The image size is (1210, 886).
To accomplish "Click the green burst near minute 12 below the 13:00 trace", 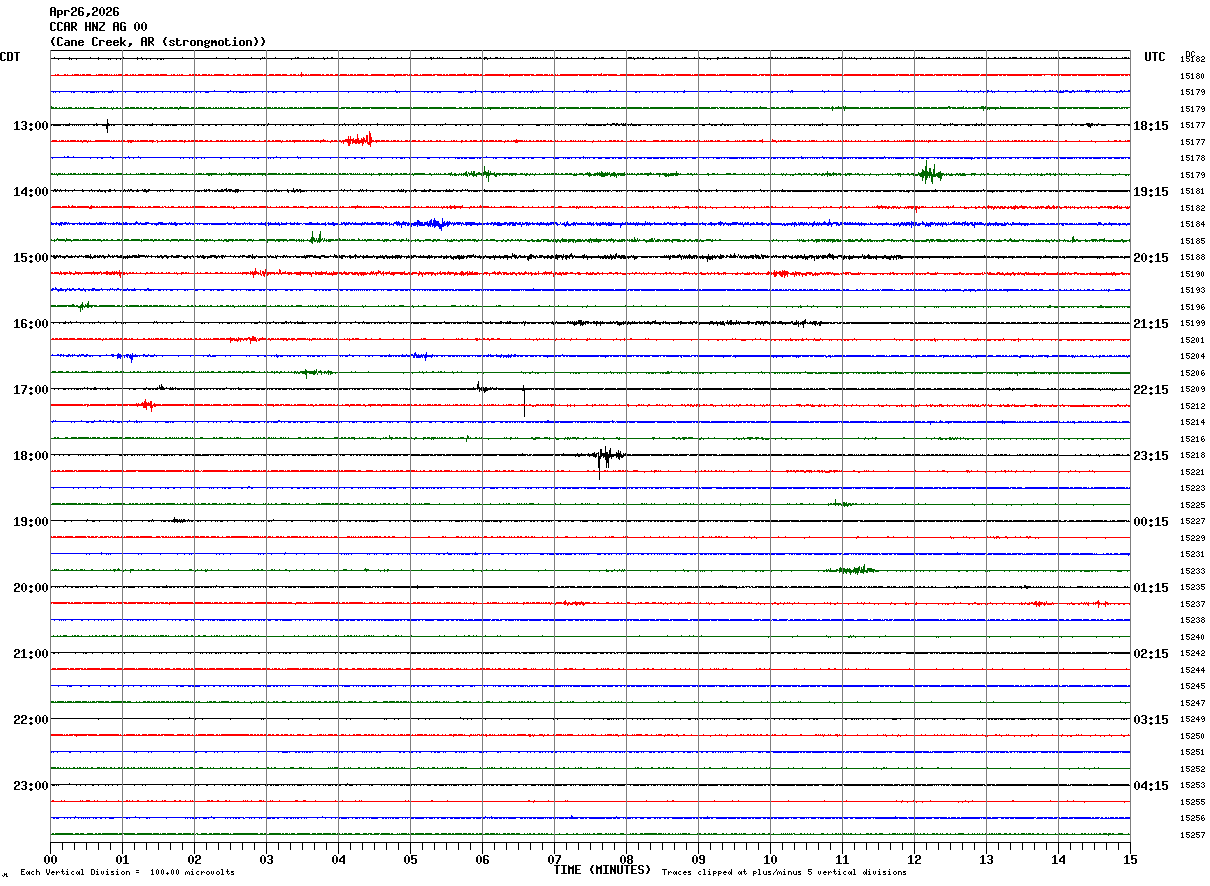I will pos(929,173).
